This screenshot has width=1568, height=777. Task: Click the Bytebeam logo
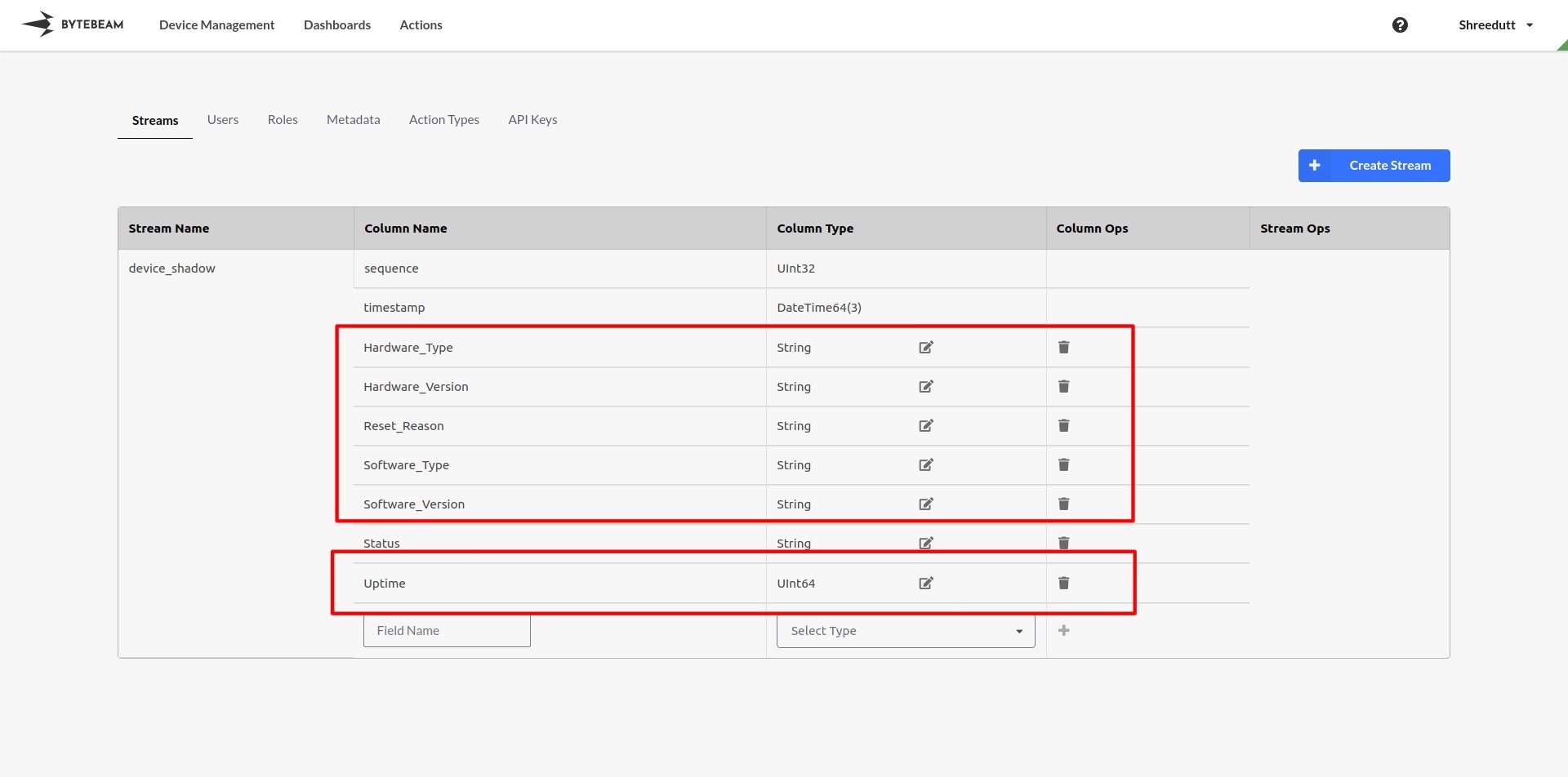(73, 24)
